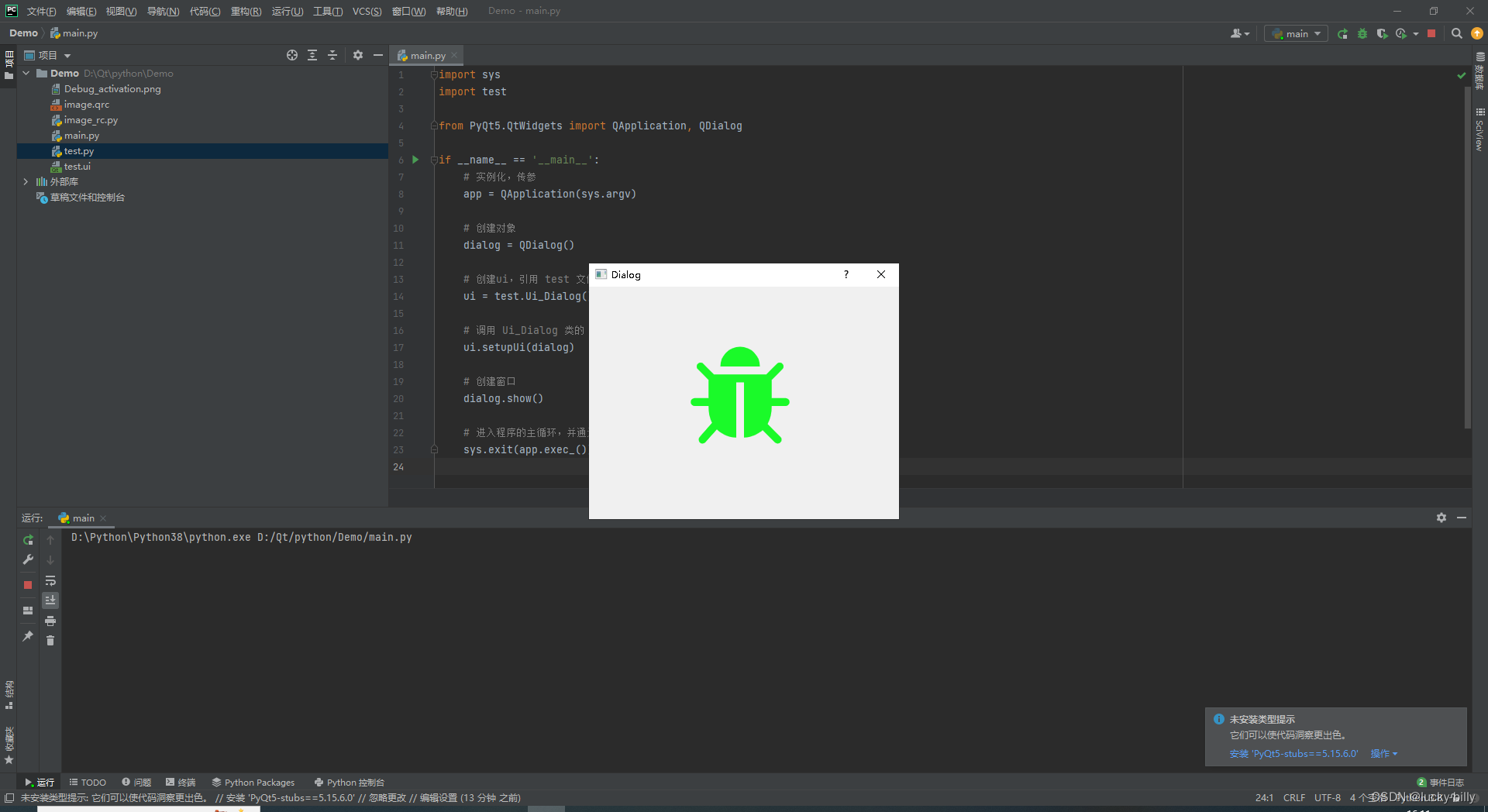The width and height of the screenshot is (1488, 812).
Task: Click run gutter arrow on line 6
Action: point(415,160)
